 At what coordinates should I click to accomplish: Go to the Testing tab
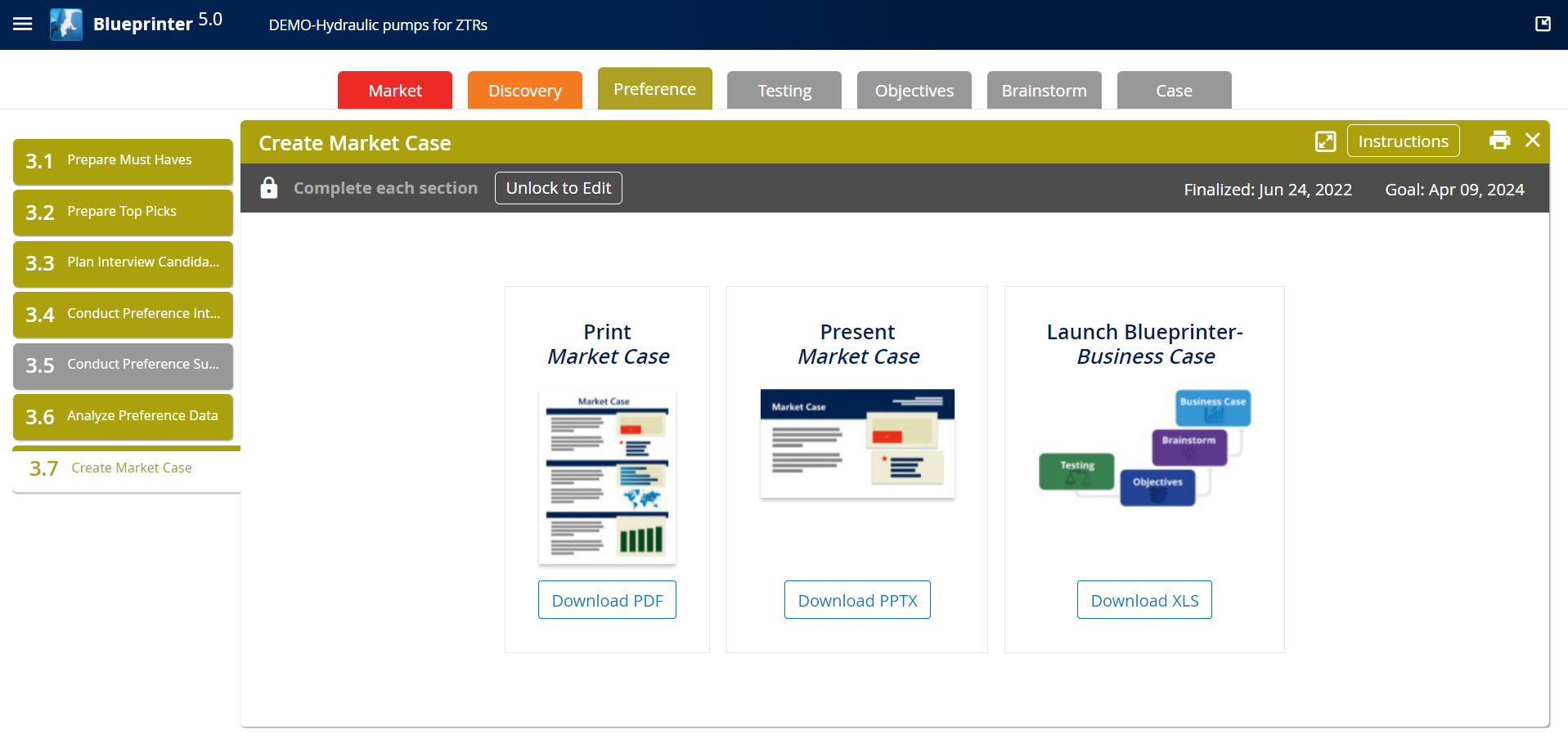pos(784,90)
